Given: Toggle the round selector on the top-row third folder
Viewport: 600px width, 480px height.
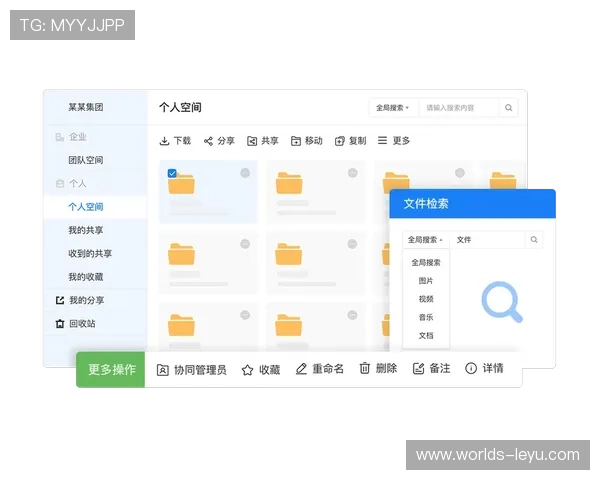Looking at the screenshot, I should click(460, 173).
